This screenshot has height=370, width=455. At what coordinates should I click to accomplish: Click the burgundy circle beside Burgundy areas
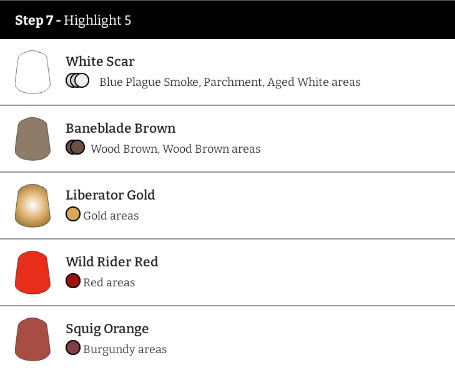click(73, 347)
